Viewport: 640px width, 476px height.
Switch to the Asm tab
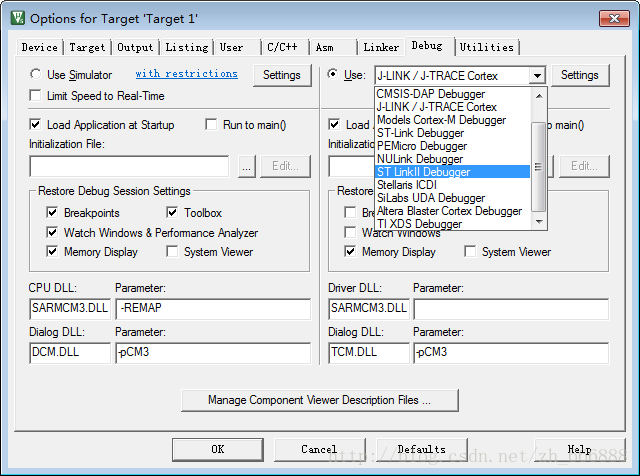pyautogui.click(x=333, y=47)
